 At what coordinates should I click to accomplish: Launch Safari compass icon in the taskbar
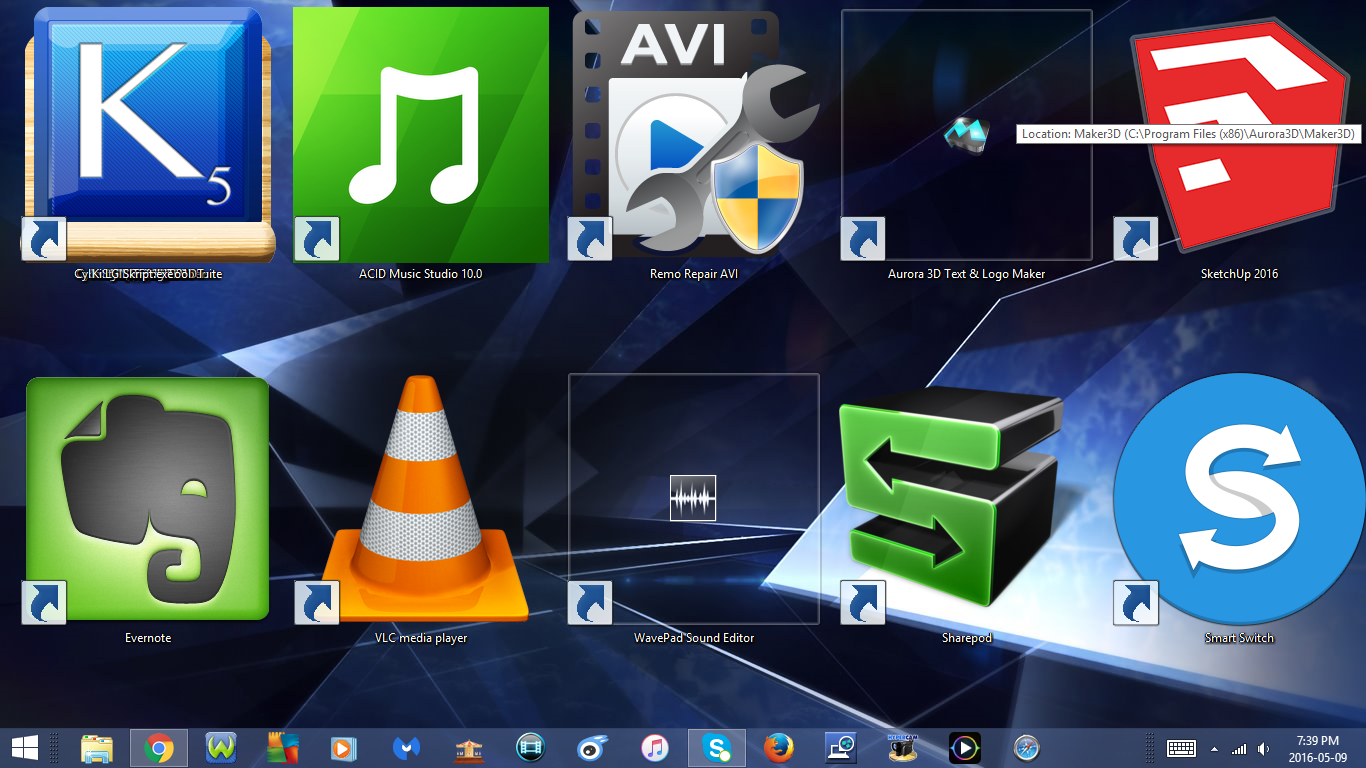click(1027, 748)
